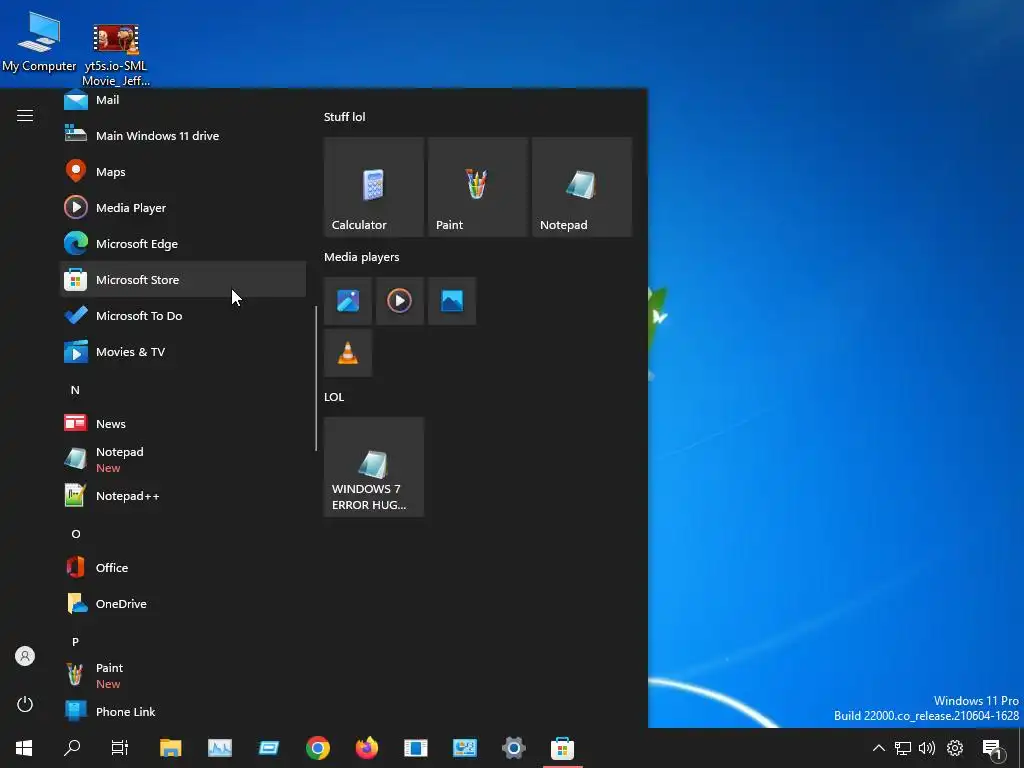The image size is (1024, 768).
Task: Select the yt5s.io-SML Movie video file
Action: coord(116,55)
